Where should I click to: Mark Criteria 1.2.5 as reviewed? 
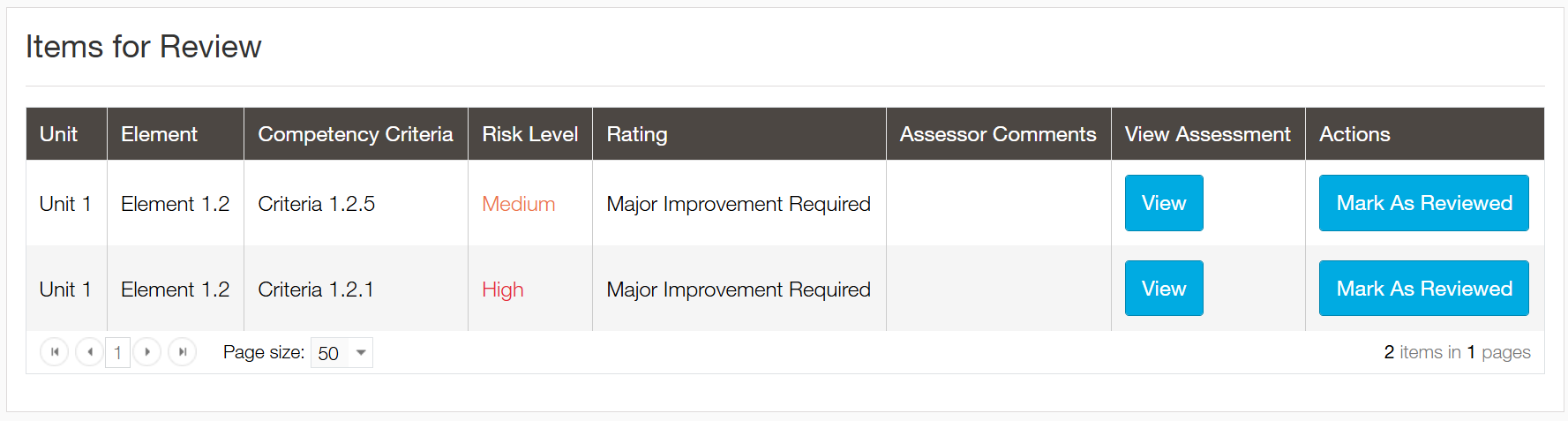click(x=1424, y=203)
